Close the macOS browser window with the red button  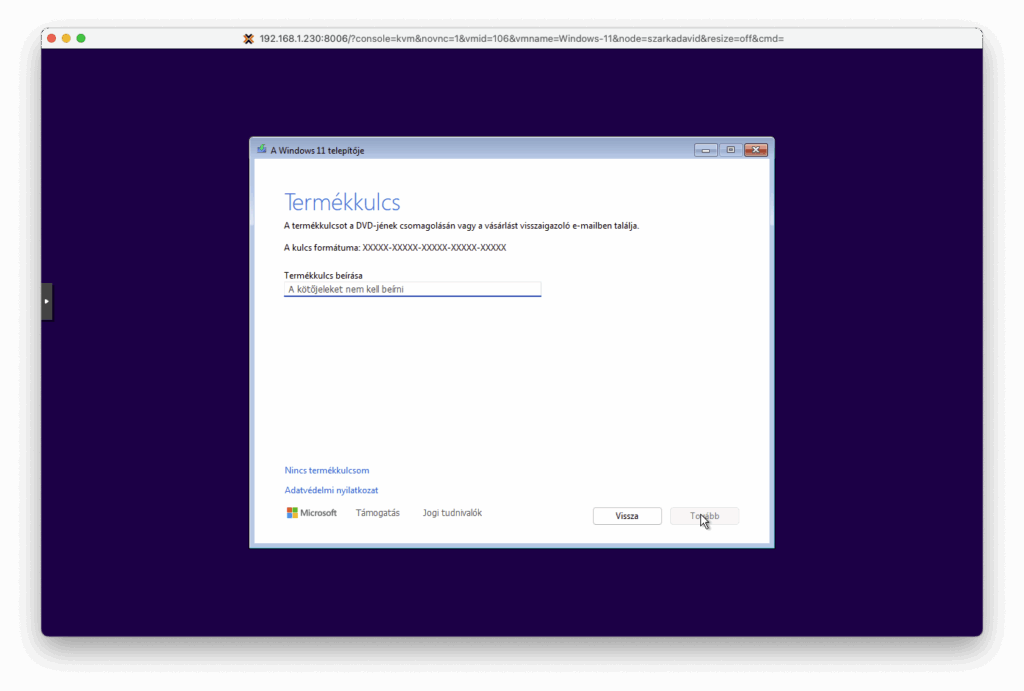tap(52, 39)
